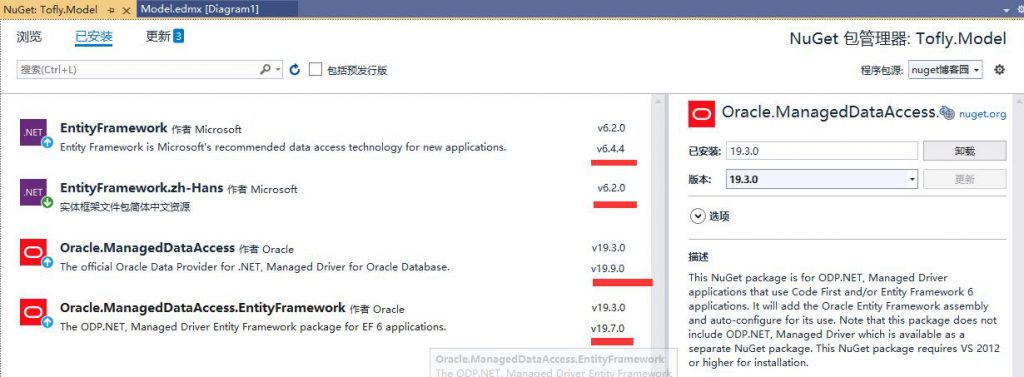Toggle the include prerelease checkbox
The height and width of the screenshot is (377, 1024).
coord(315,69)
